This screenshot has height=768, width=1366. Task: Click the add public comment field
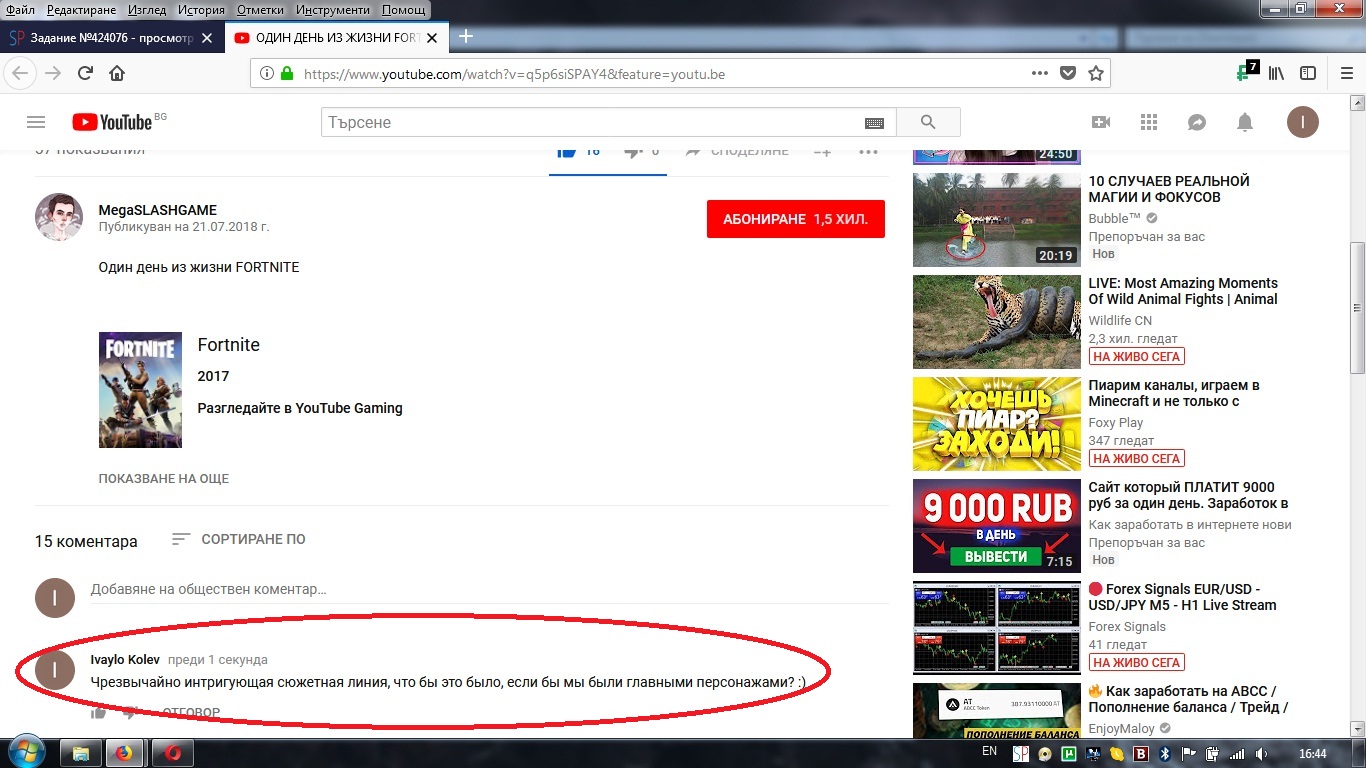[x=489, y=591]
